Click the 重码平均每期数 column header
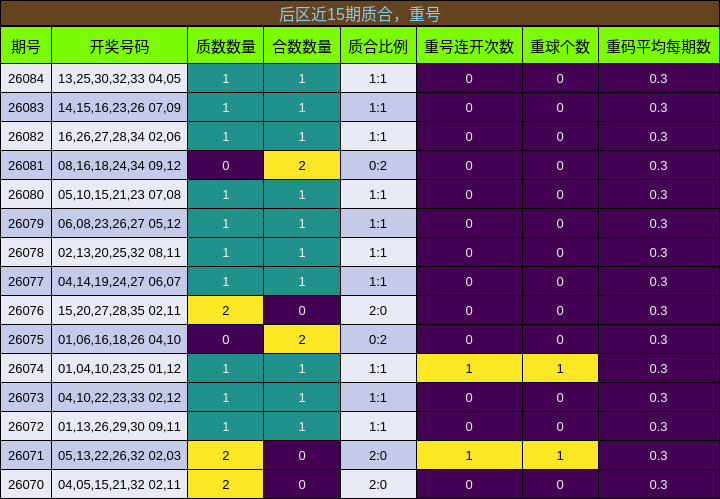The height and width of the screenshot is (499, 720). [658, 46]
